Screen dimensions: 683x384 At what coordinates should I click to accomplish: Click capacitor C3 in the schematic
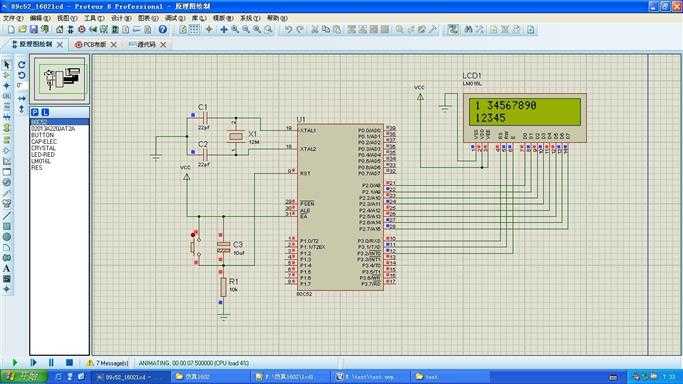coord(223,247)
